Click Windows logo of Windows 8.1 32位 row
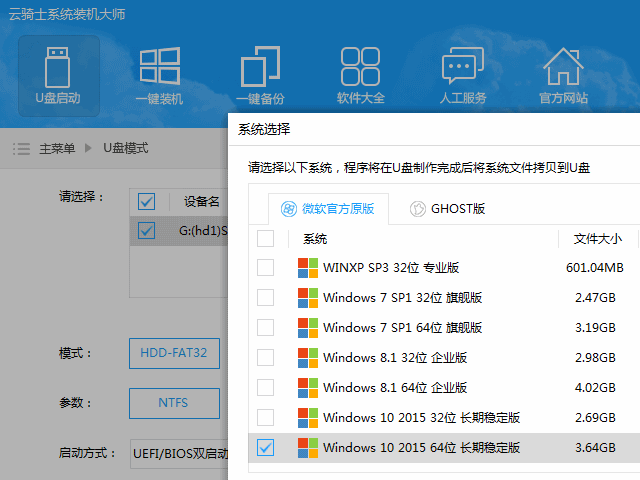The image size is (640, 480). (308, 358)
